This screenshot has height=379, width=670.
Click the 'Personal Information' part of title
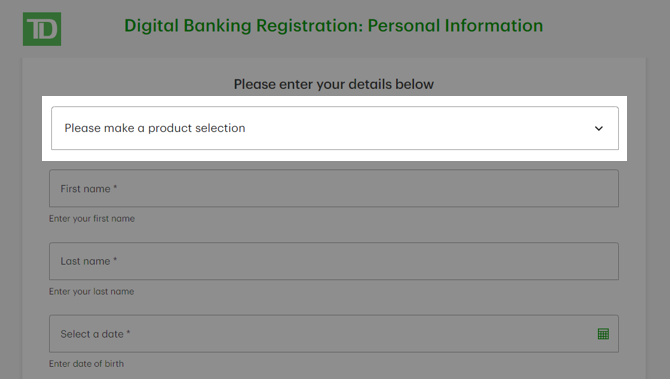click(455, 26)
